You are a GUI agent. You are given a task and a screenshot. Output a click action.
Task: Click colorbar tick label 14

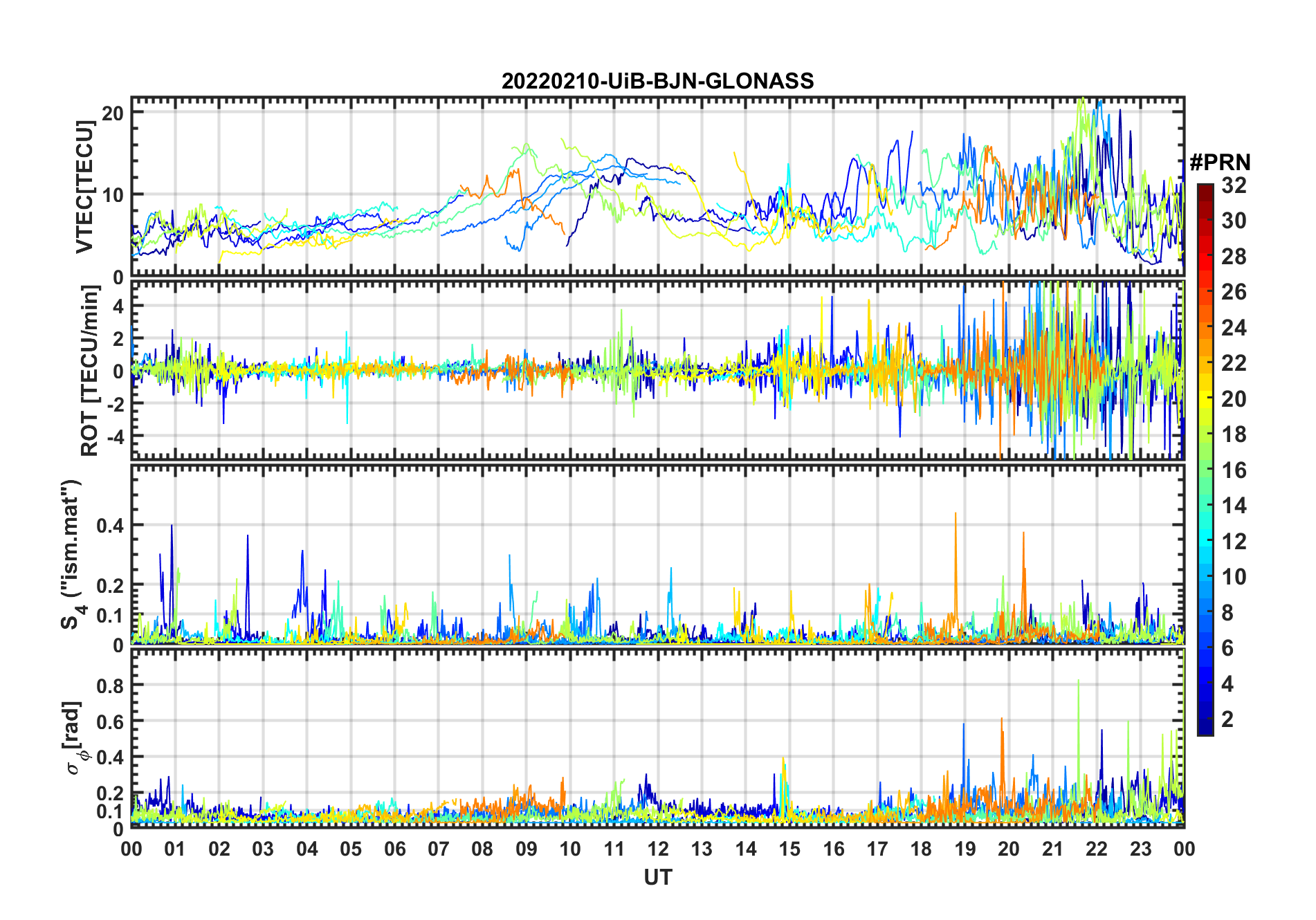click(1234, 506)
